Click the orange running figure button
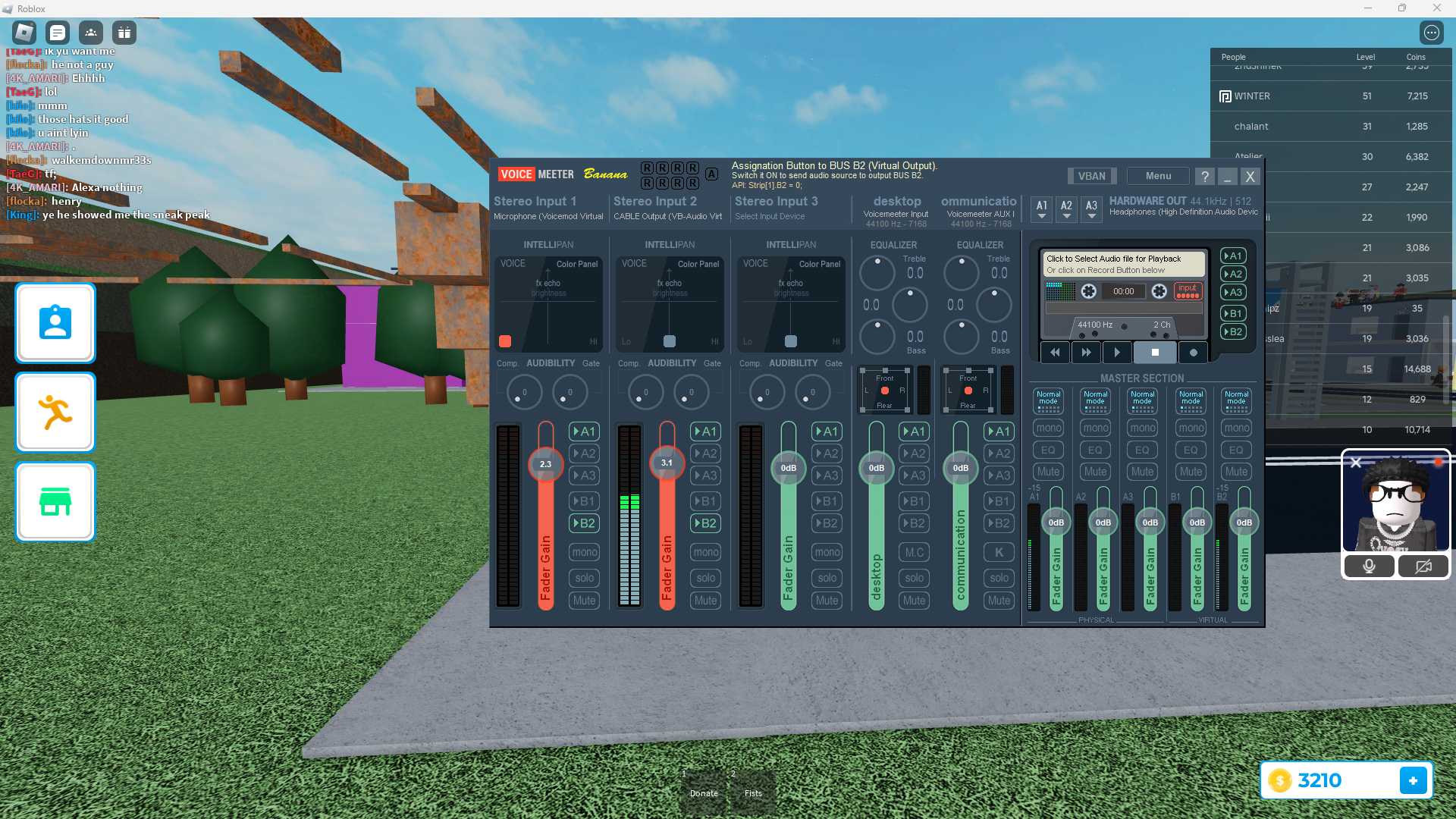This screenshot has width=1456, height=819. (x=55, y=413)
